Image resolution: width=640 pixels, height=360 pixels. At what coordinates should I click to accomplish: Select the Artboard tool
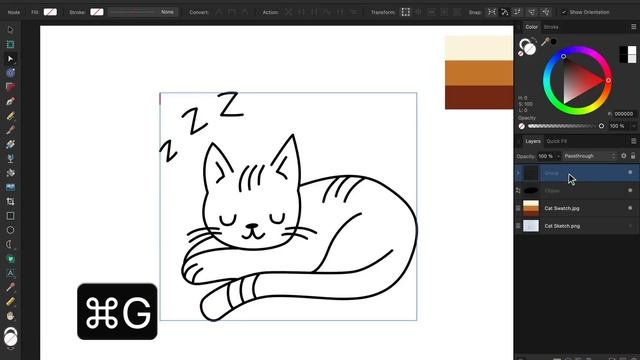(x=11, y=44)
